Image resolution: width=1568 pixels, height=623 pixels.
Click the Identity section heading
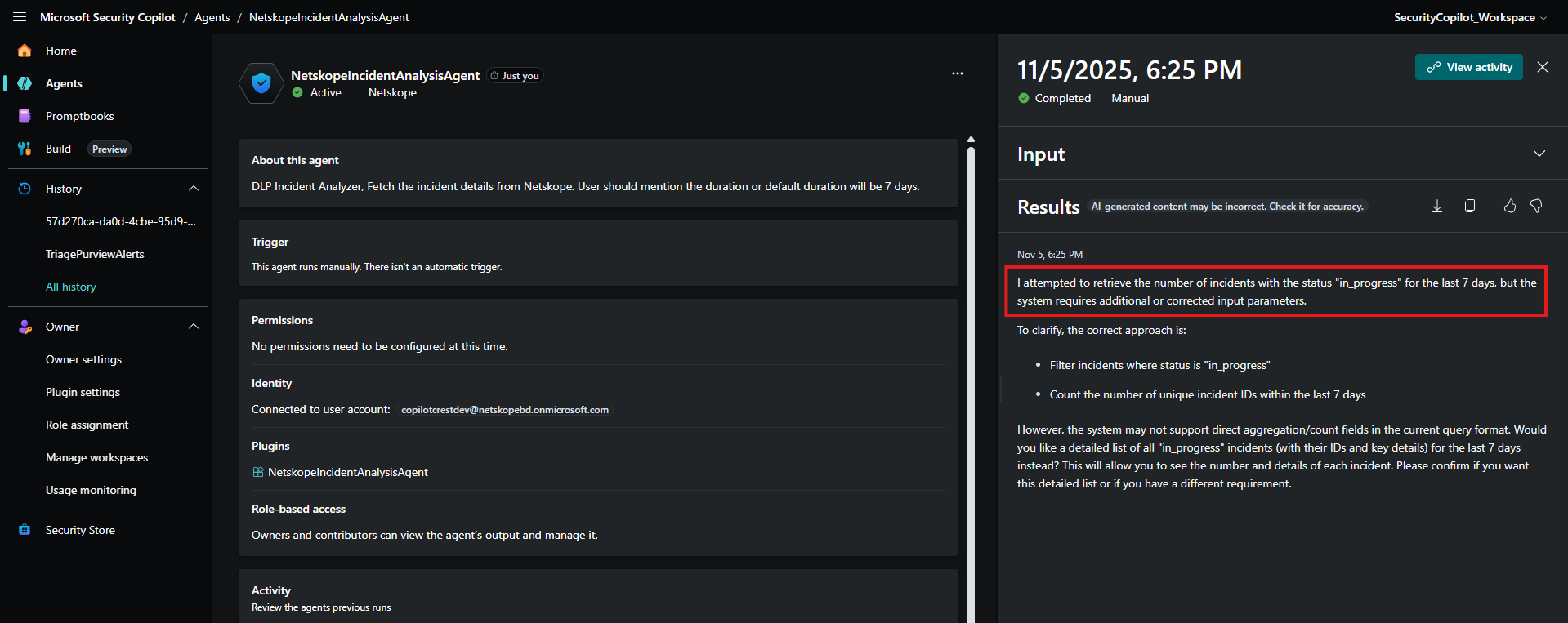coord(271,383)
